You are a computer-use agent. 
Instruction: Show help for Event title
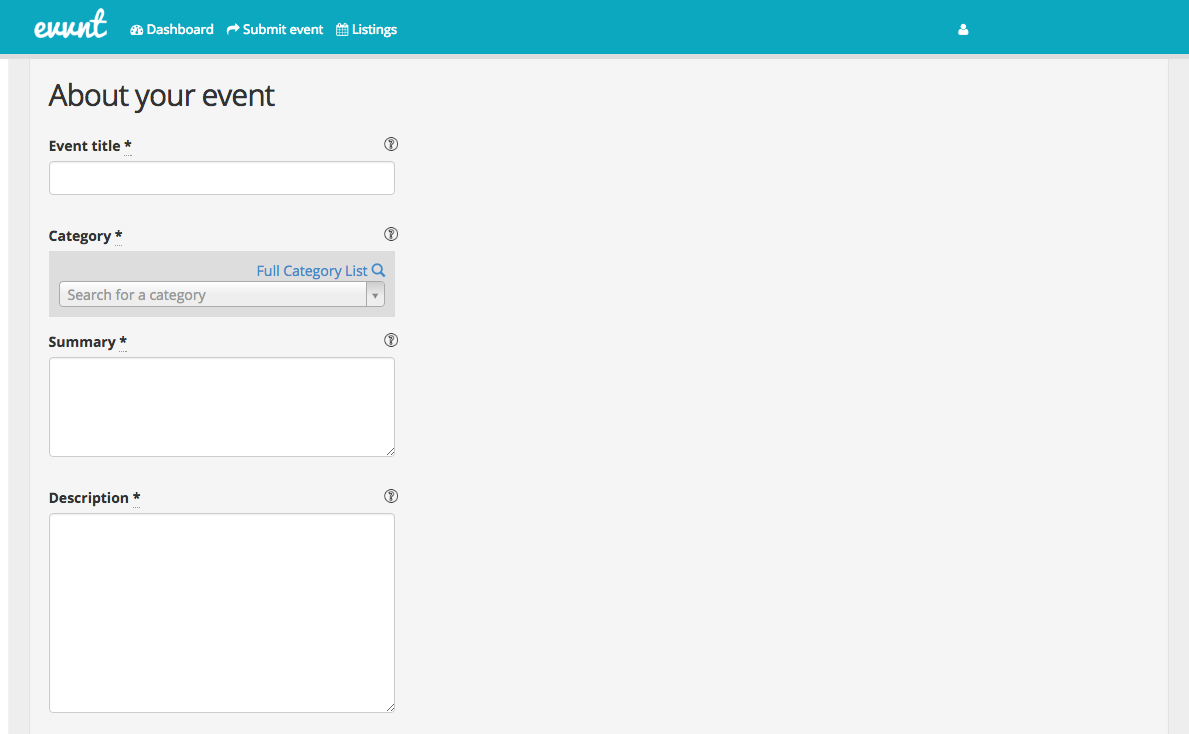pos(391,144)
